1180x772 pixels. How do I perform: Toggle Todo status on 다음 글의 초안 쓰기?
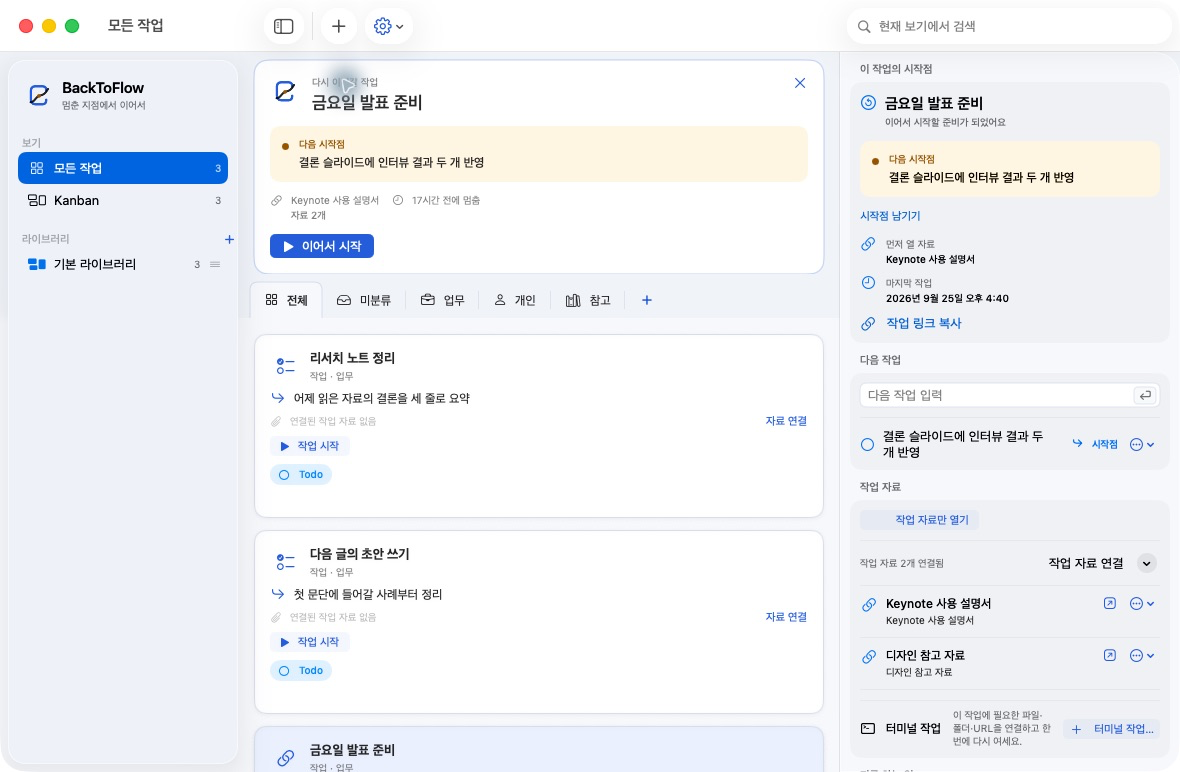[x=301, y=670]
